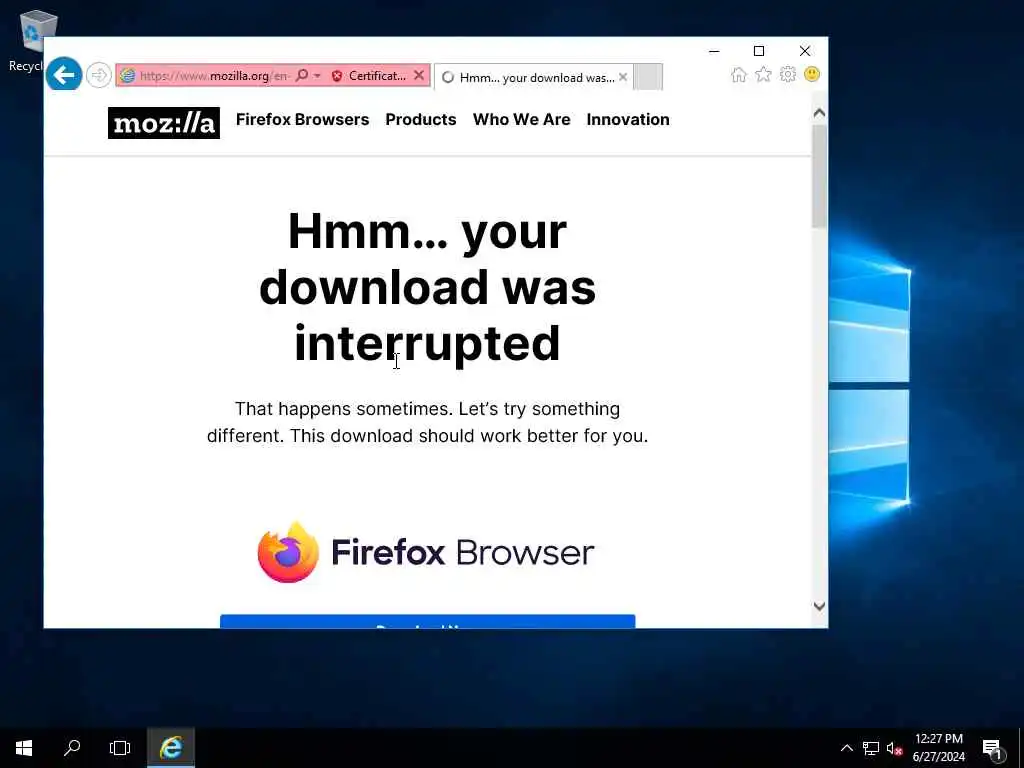This screenshot has width=1024, height=768.
Task: Open taskbar Search magnifier
Action: pos(72,748)
